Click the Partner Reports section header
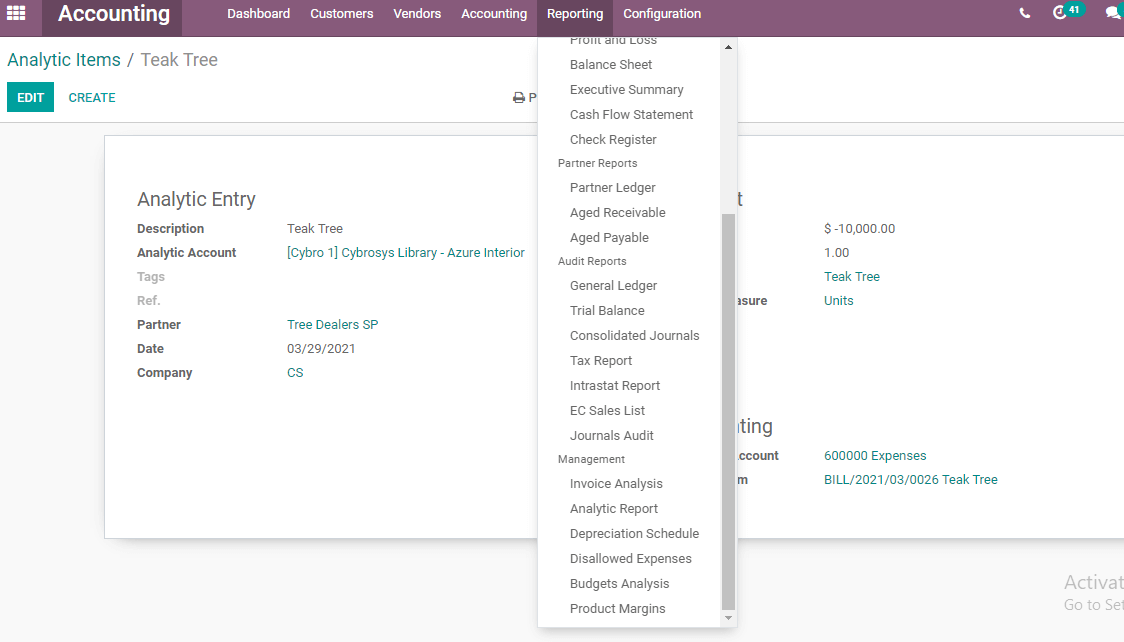The width and height of the screenshot is (1124, 642). pos(597,163)
